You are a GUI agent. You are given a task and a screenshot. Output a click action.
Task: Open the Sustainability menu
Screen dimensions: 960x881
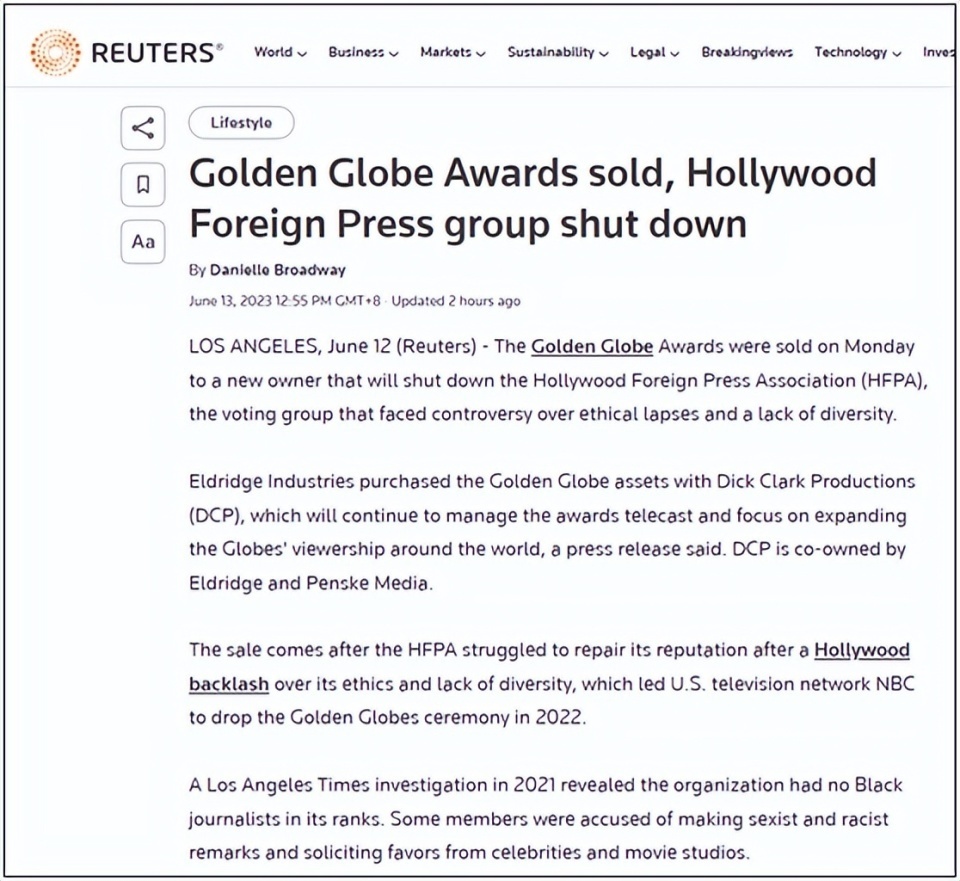558,53
